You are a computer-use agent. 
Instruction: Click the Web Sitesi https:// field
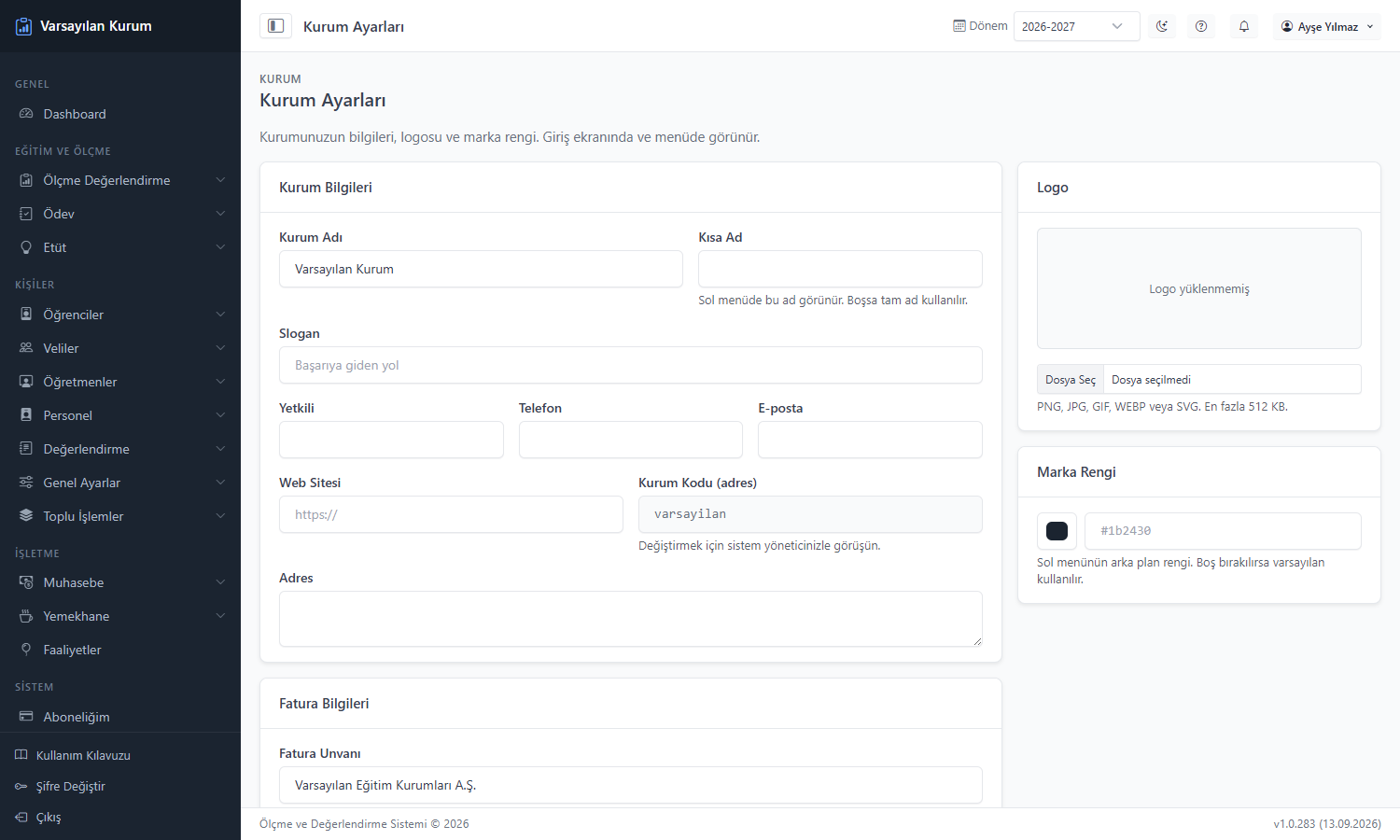(451, 514)
